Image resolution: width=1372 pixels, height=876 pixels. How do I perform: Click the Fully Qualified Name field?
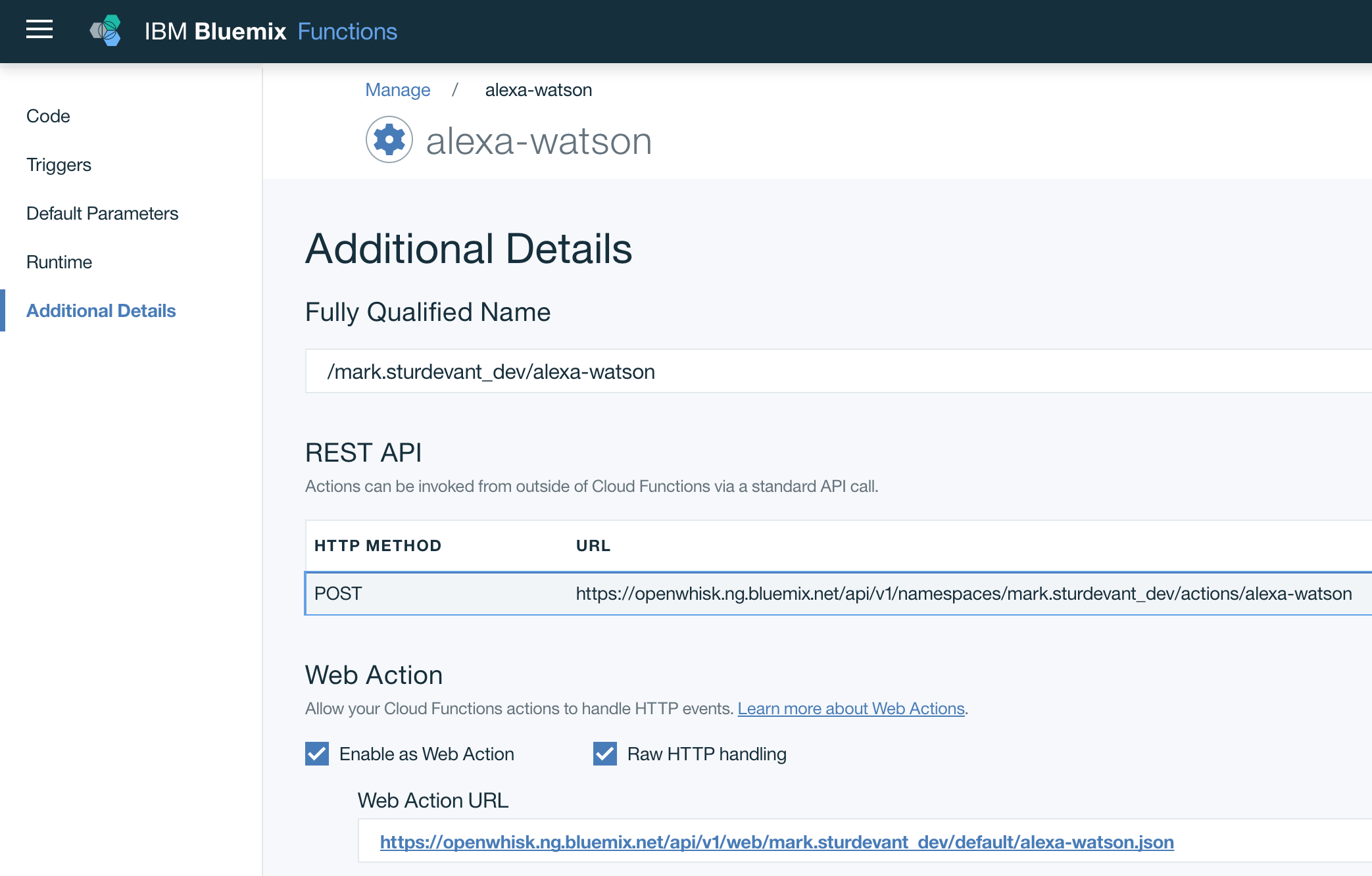(835, 372)
